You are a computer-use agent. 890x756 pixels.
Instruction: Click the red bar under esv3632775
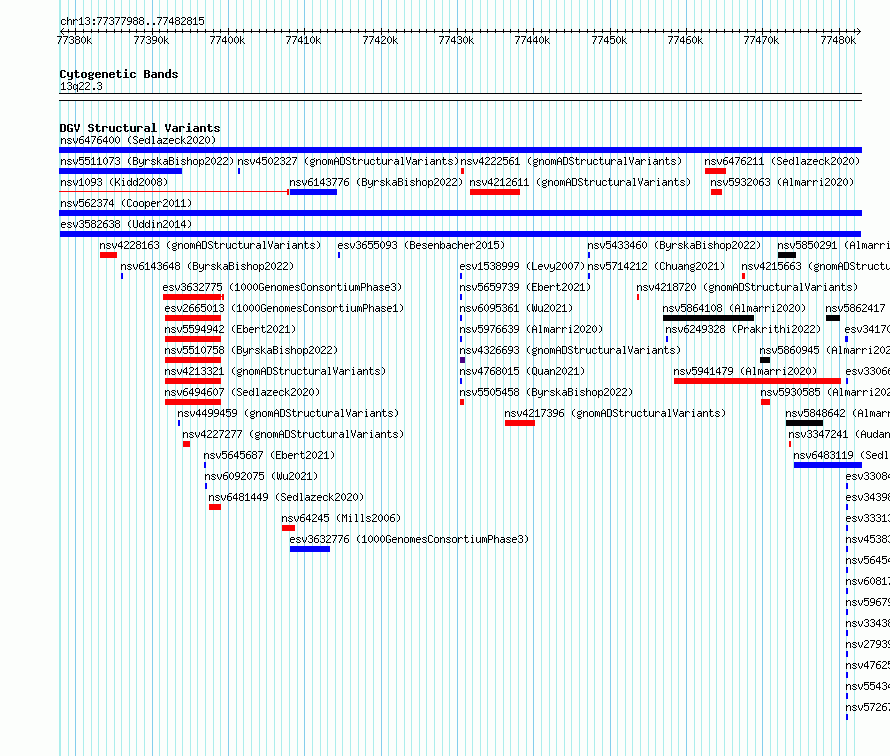193,297
